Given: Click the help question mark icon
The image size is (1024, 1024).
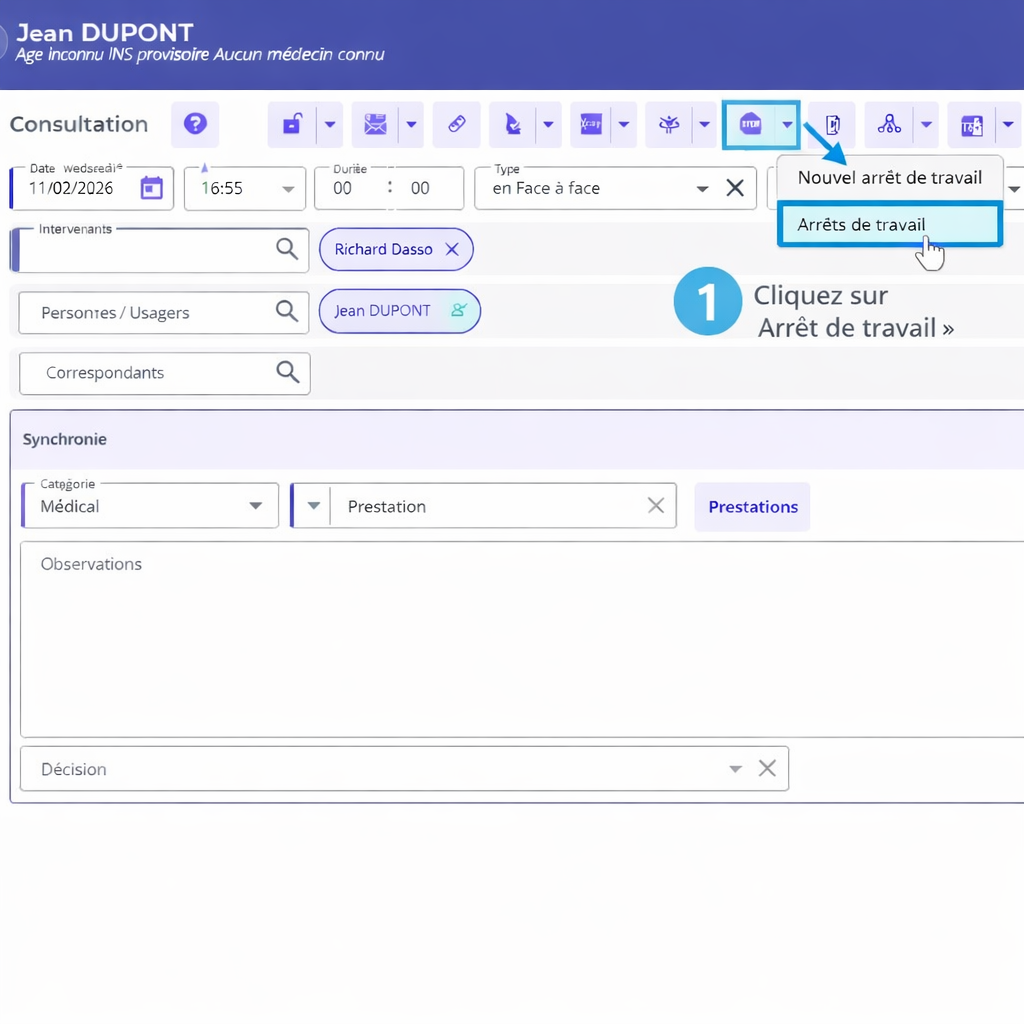Looking at the screenshot, I should [x=195, y=124].
